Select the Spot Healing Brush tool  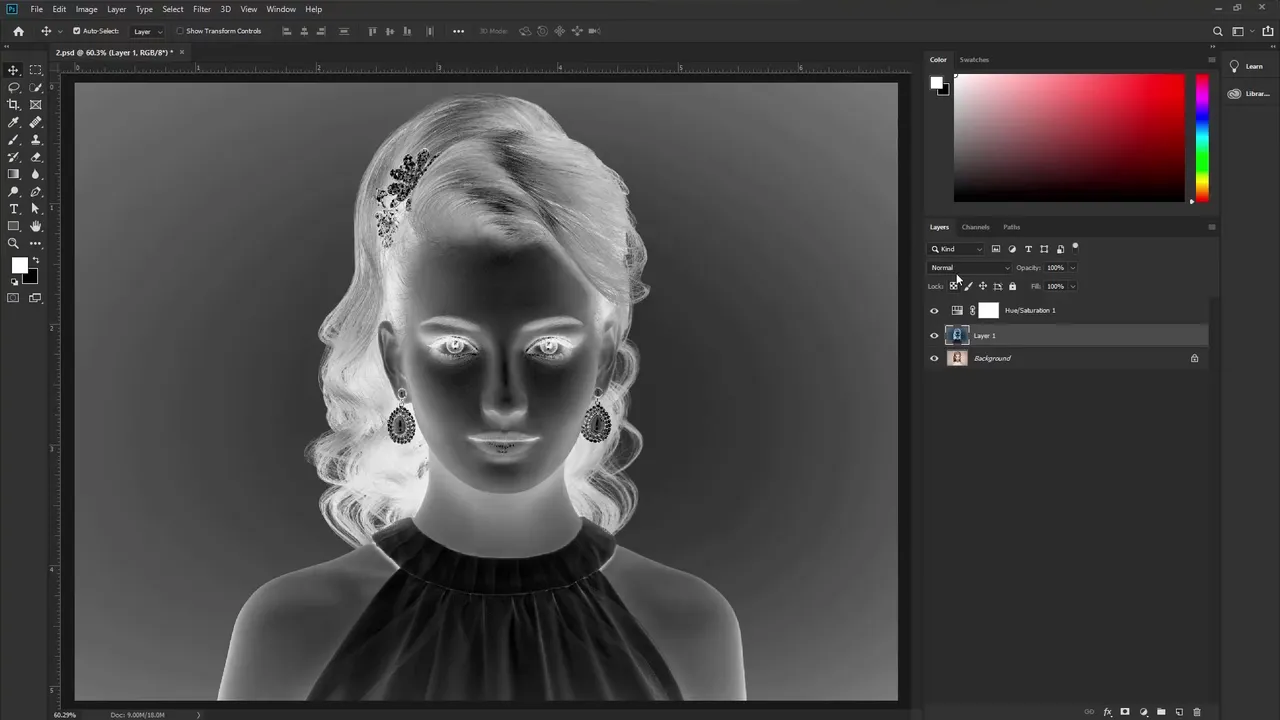coord(36,122)
